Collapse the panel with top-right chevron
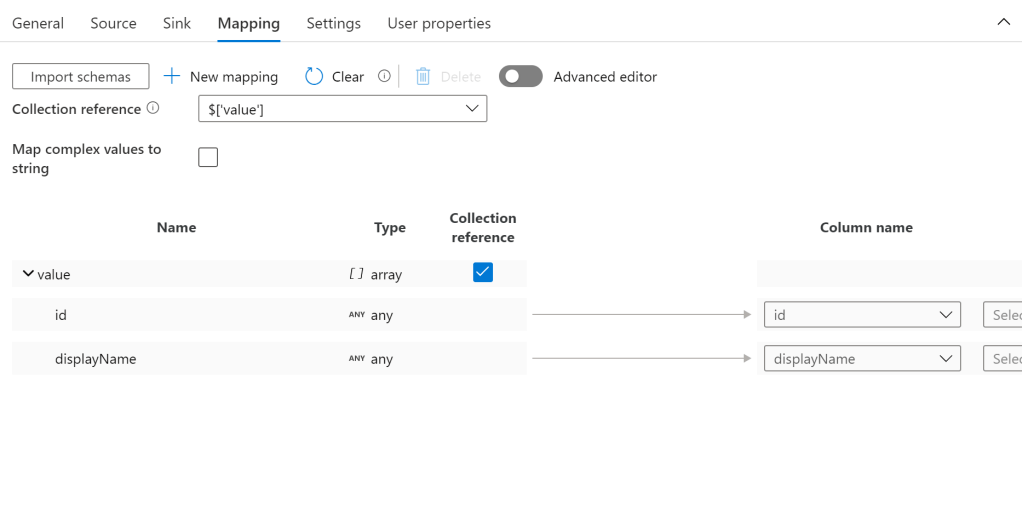Image resolution: width=1022 pixels, height=527 pixels. [1003, 22]
